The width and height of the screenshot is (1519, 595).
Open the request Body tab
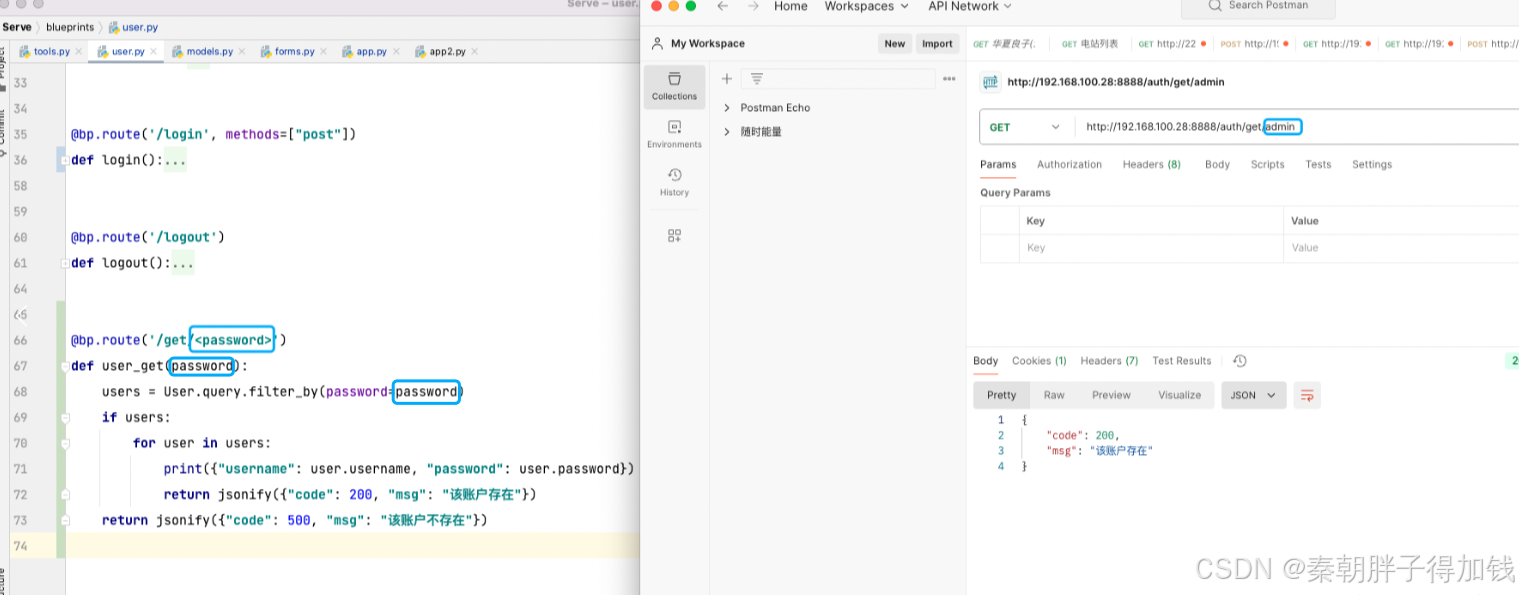pyautogui.click(x=1217, y=164)
